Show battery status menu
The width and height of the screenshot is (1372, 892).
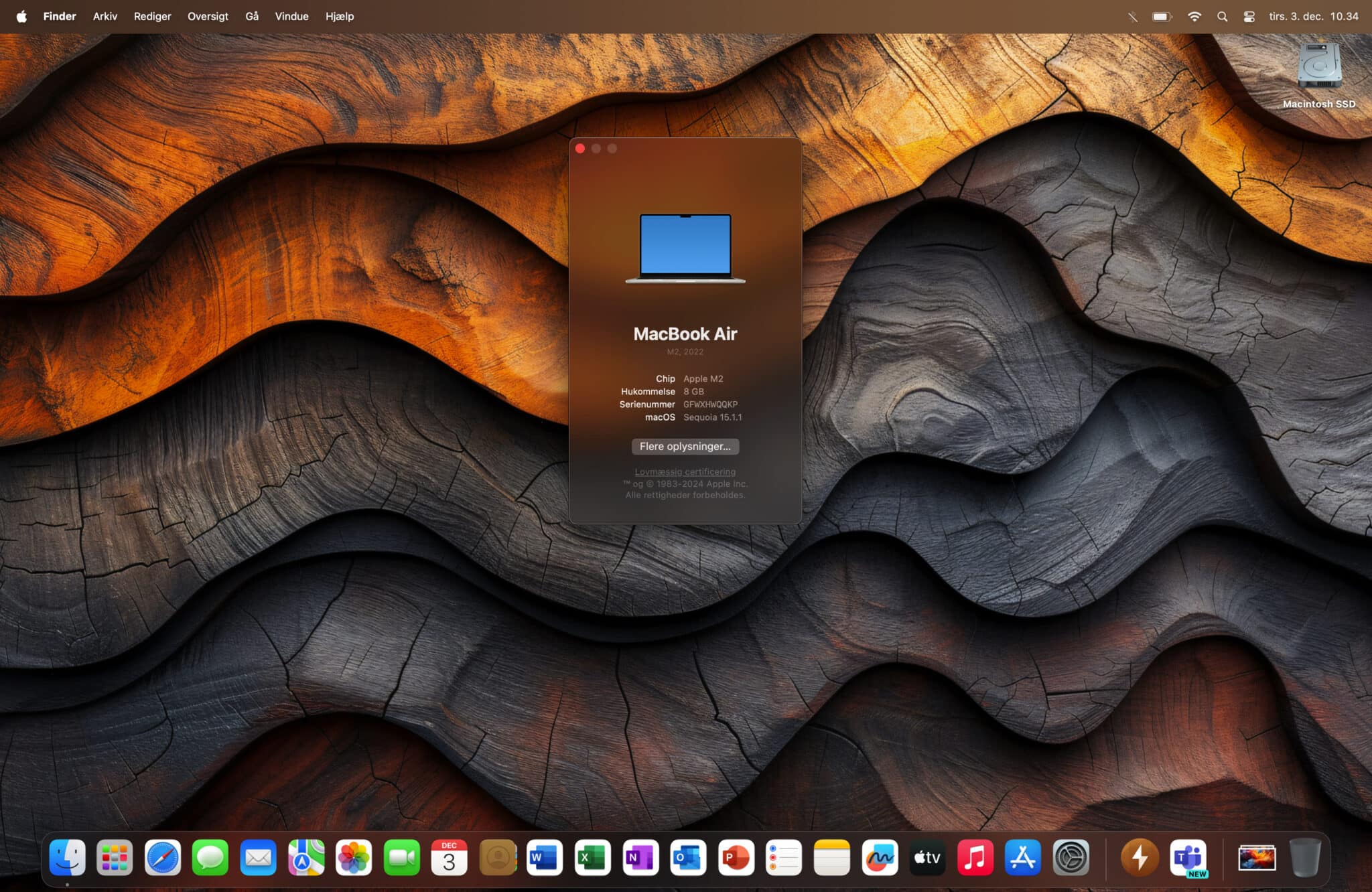click(1162, 16)
